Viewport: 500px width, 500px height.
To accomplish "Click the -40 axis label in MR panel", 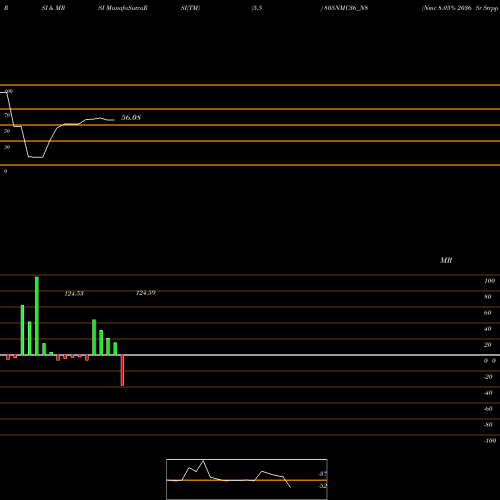I will point(488,393).
